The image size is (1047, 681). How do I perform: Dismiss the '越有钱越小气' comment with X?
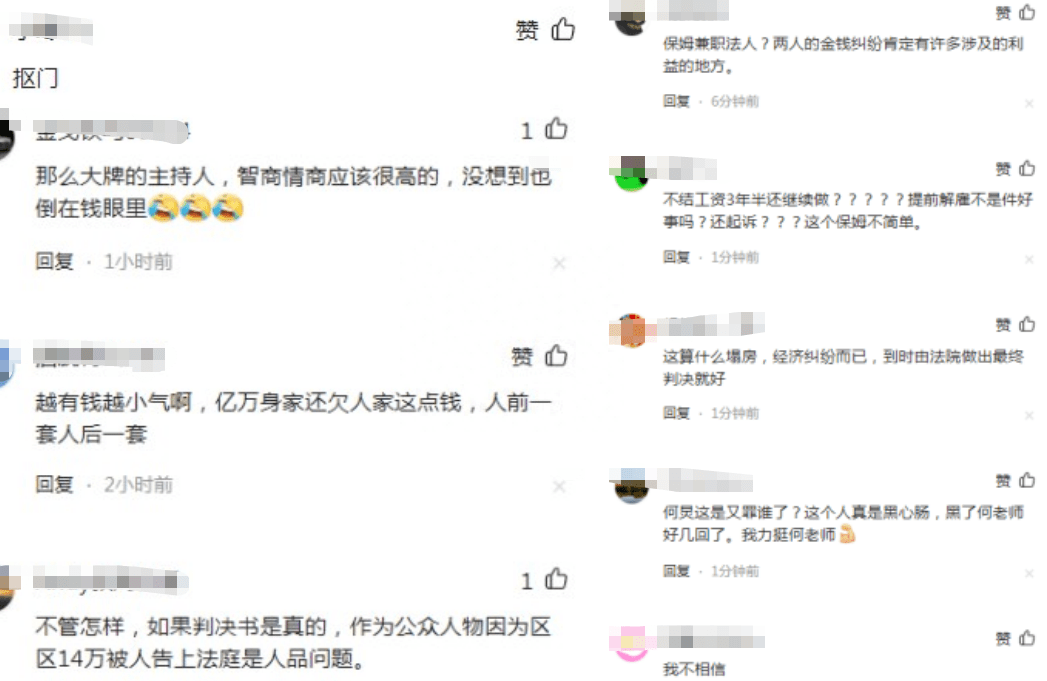click(x=560, y=487)
